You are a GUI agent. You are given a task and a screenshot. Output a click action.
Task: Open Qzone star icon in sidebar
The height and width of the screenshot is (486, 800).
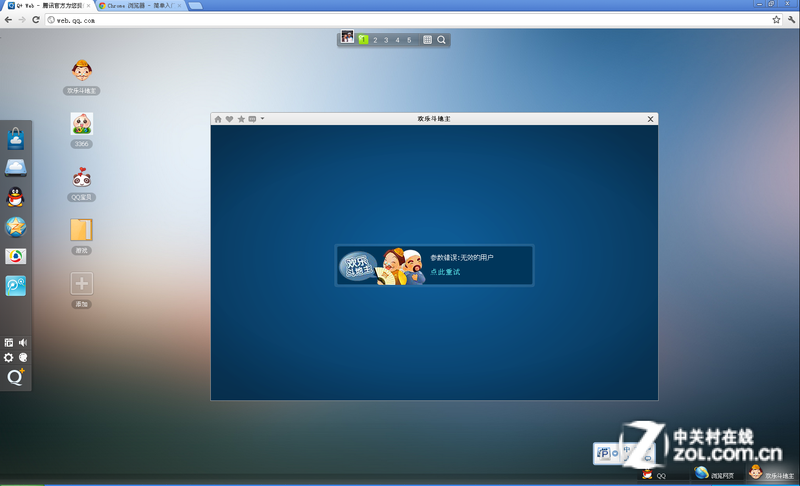16,226
